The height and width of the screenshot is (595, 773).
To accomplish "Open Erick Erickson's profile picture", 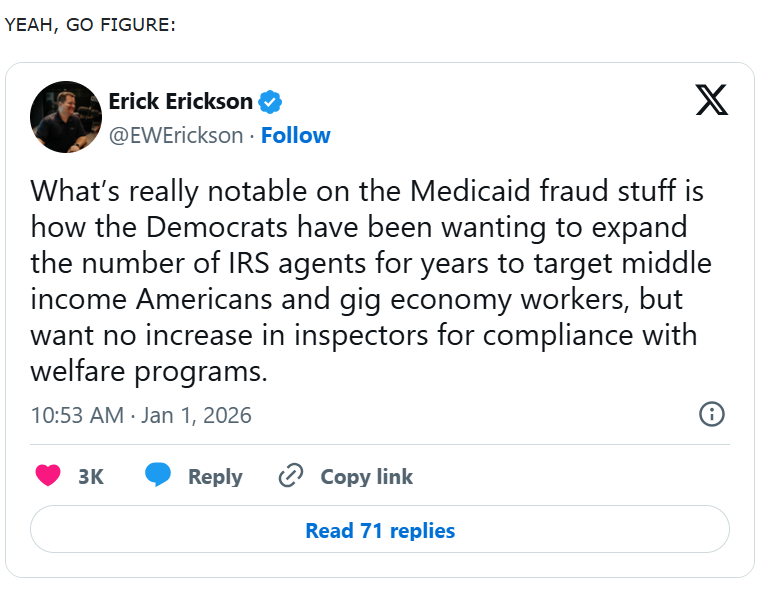I will pyautogui.click(x=66, y=117).
